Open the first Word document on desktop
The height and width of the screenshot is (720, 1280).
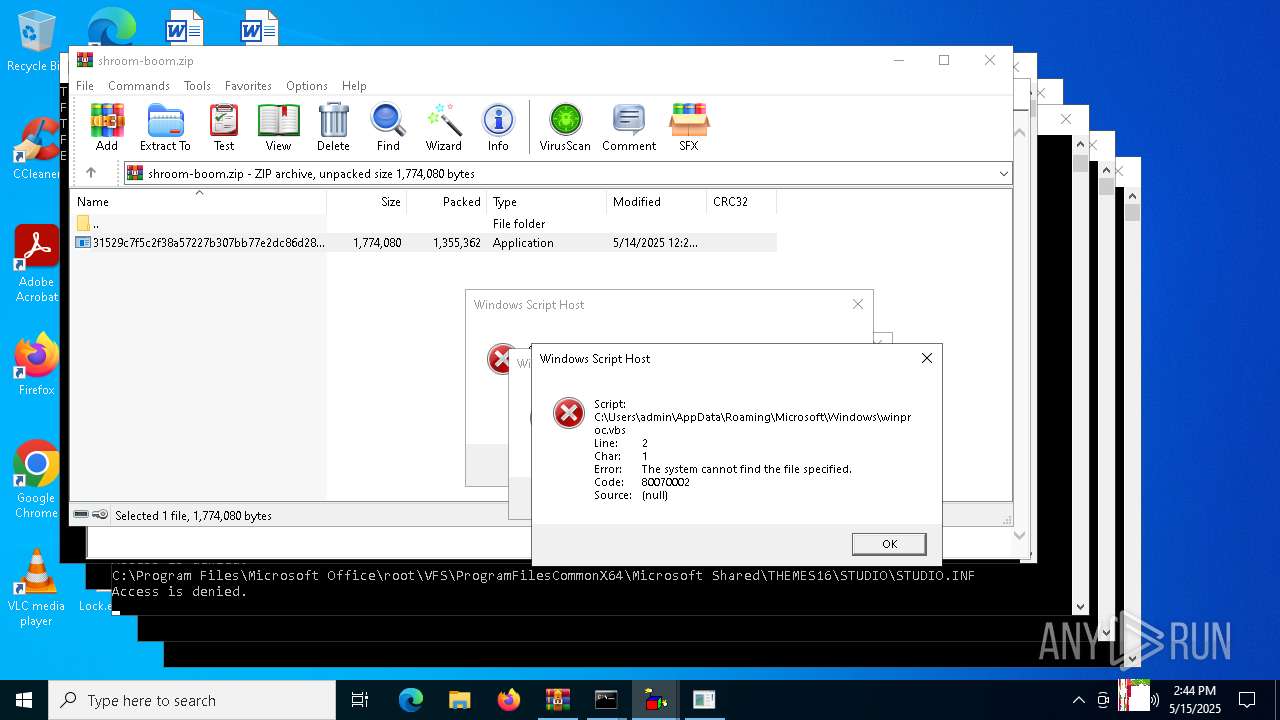(184, 28)
